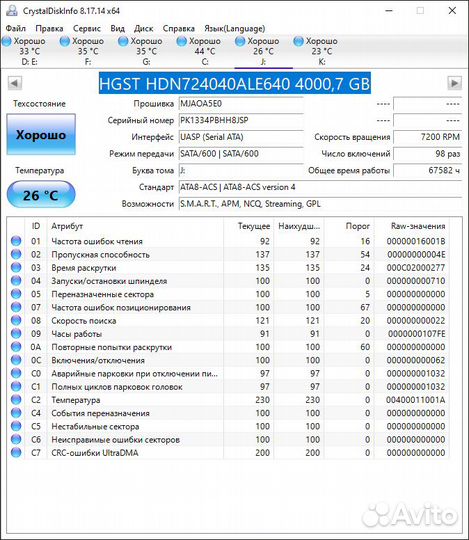The image size is (469, 540).
Task: Open the Язык(Language) menu
Action: (234, 28)
